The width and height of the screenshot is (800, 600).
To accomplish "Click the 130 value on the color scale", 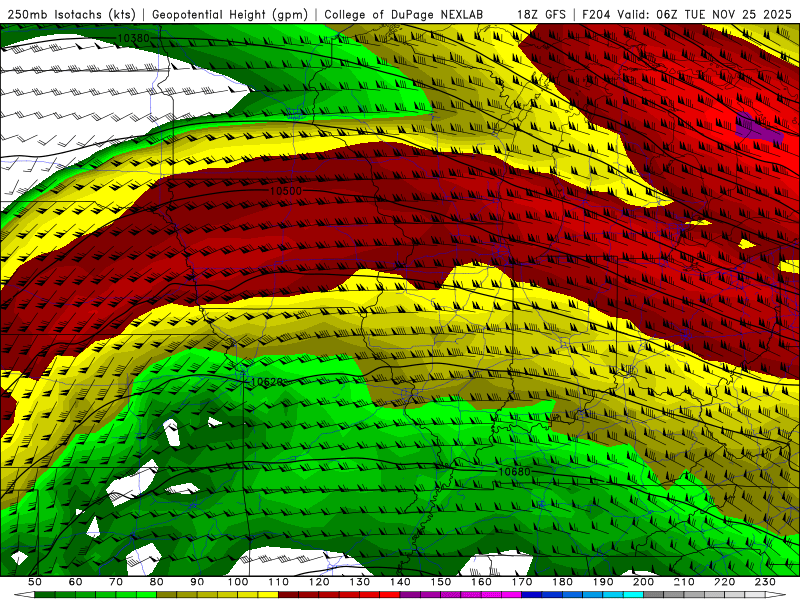I will [x=360, y=582].
